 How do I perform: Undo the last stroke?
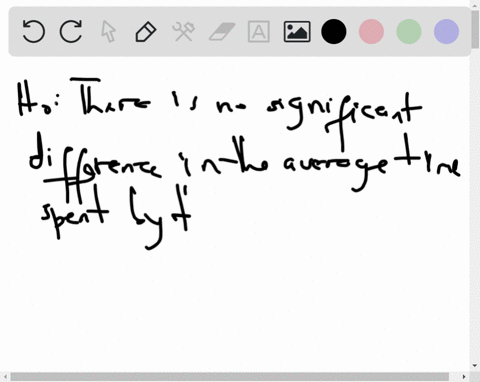33,31
